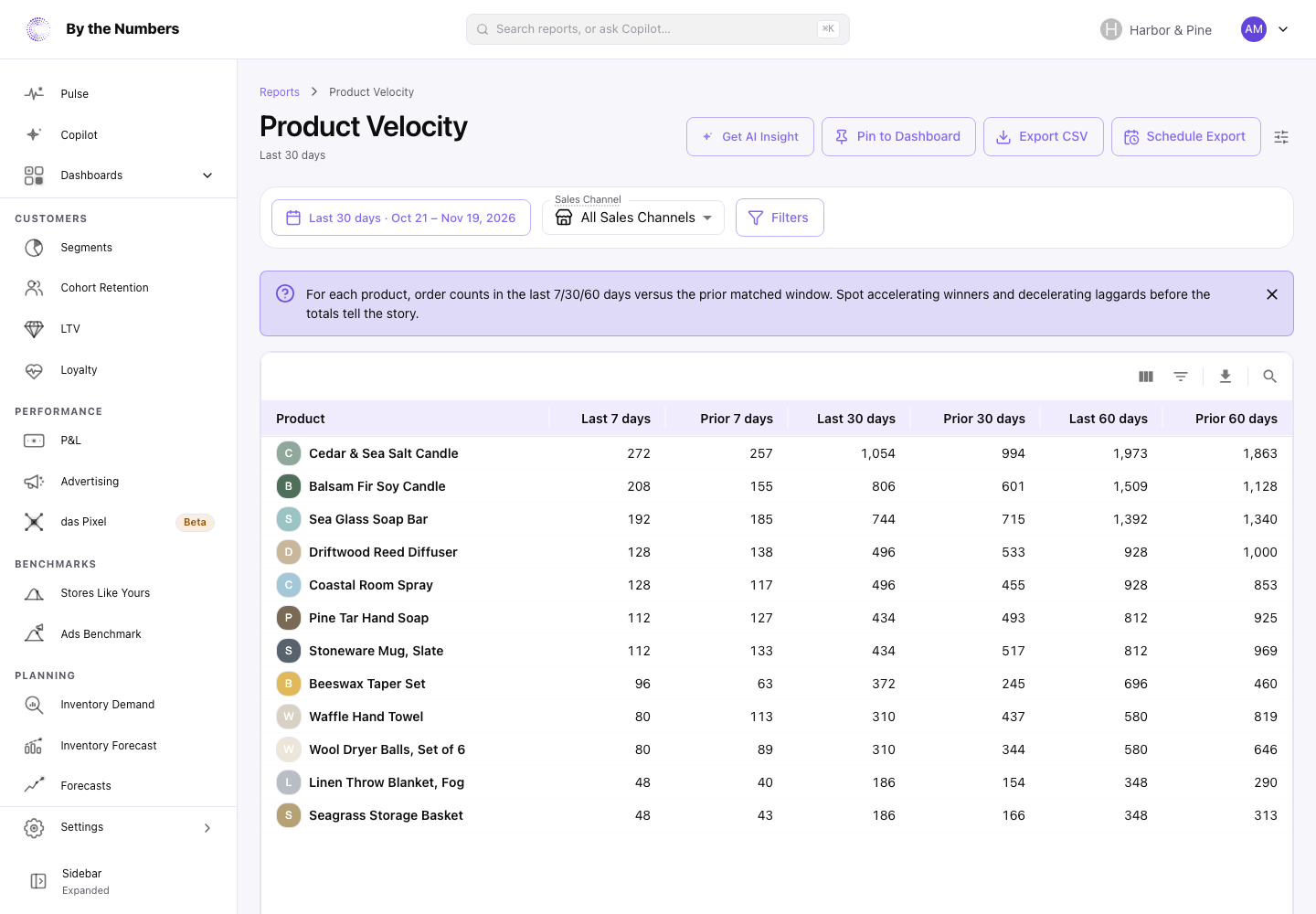Click Export CSV button
This screenshot has width=1316, height=914.
point(1044,137)
